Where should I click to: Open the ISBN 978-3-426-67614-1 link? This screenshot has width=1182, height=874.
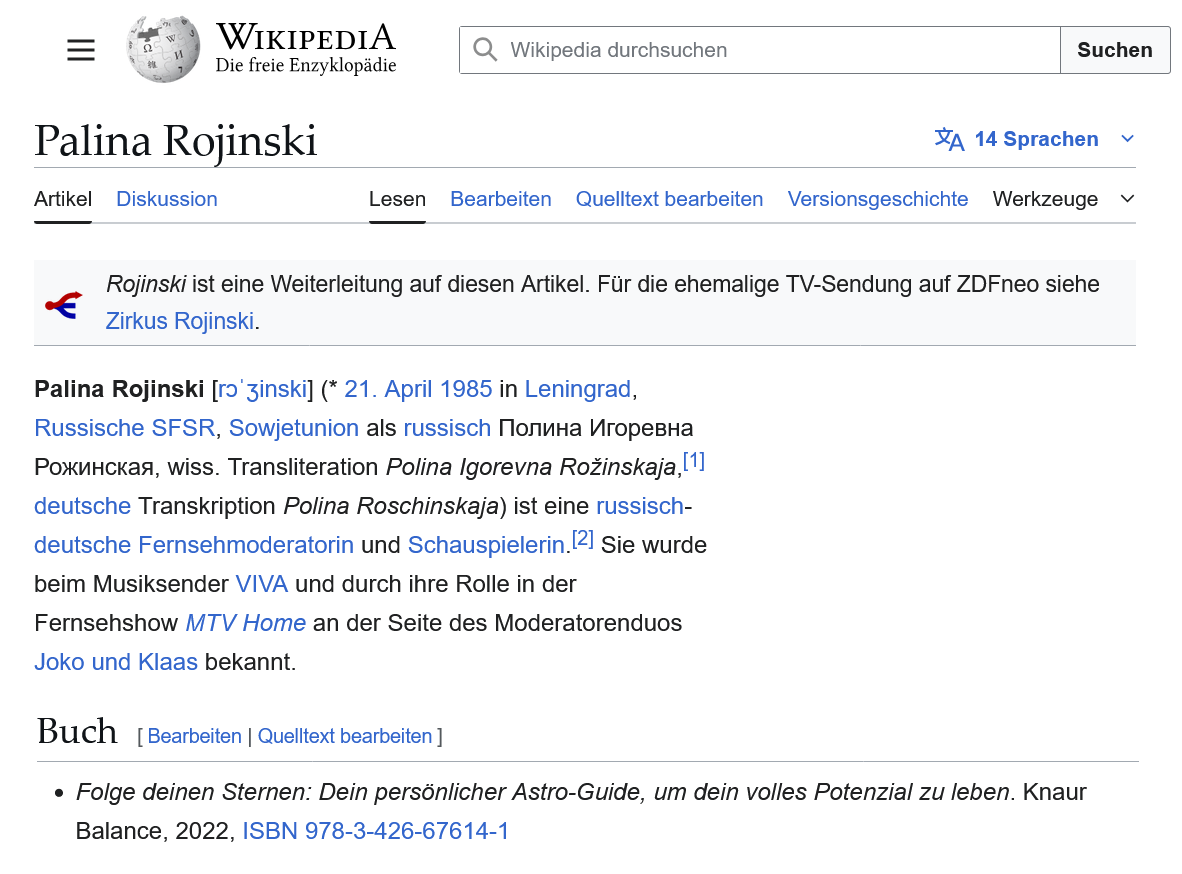[x=375, y=831]
